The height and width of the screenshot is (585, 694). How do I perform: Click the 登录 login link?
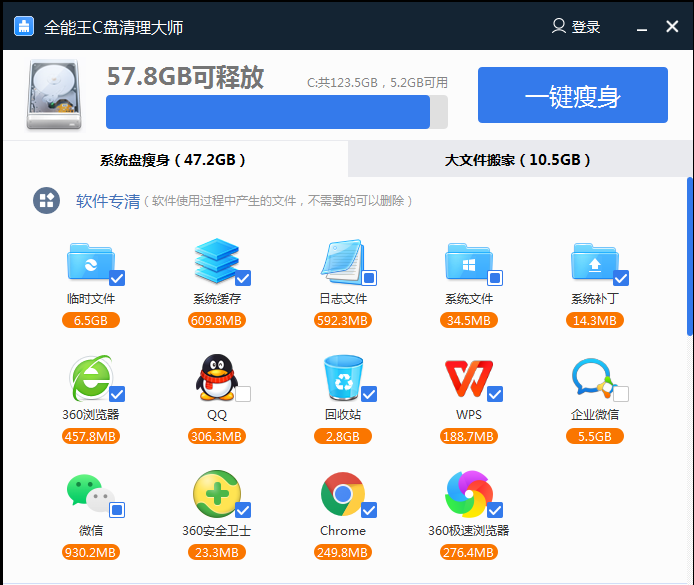(x=576, y=27)
